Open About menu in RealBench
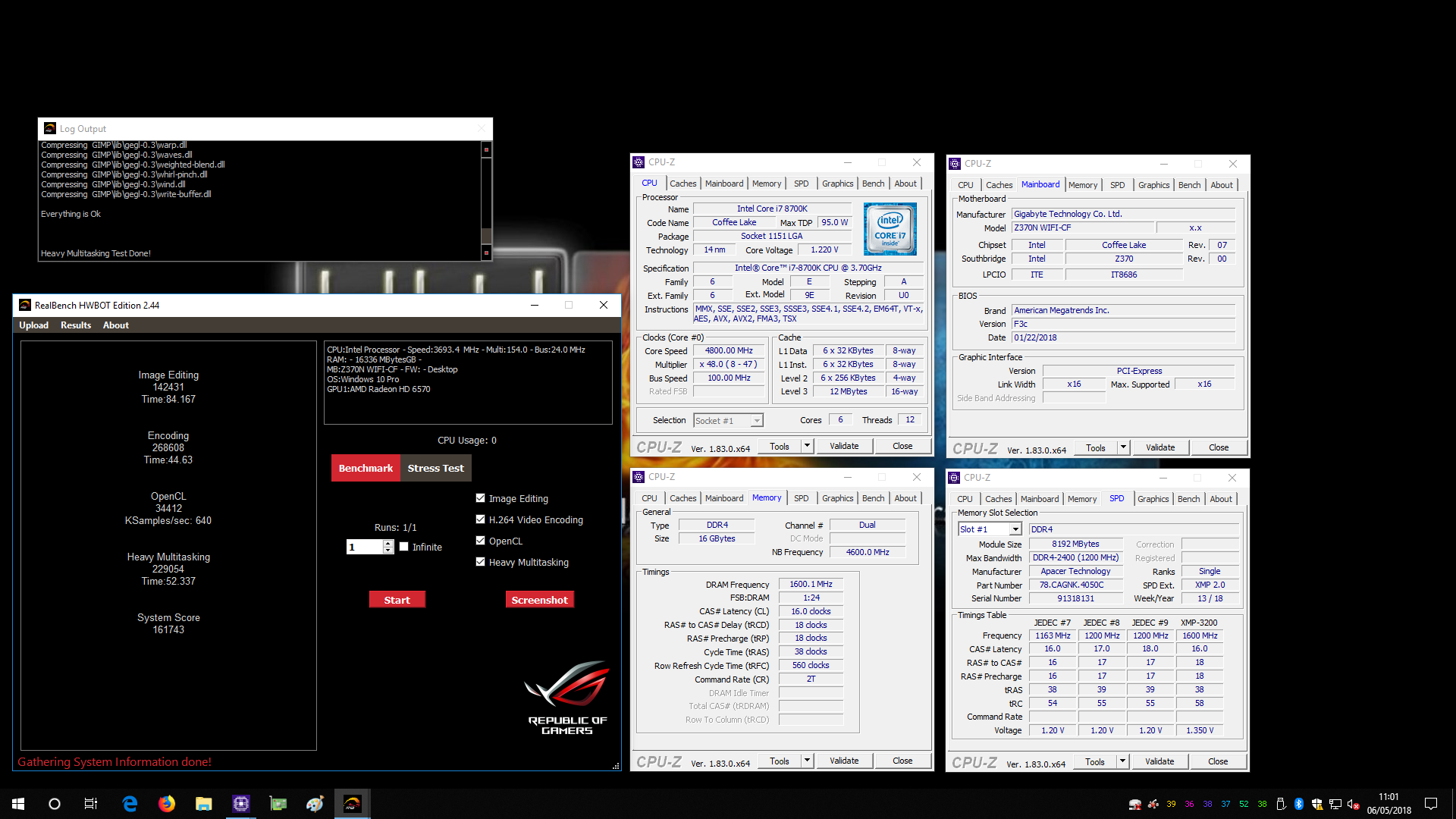Image resolution: width=1456 pixels, height=819 pixels. pyautogui.click(x=116, y=325)
